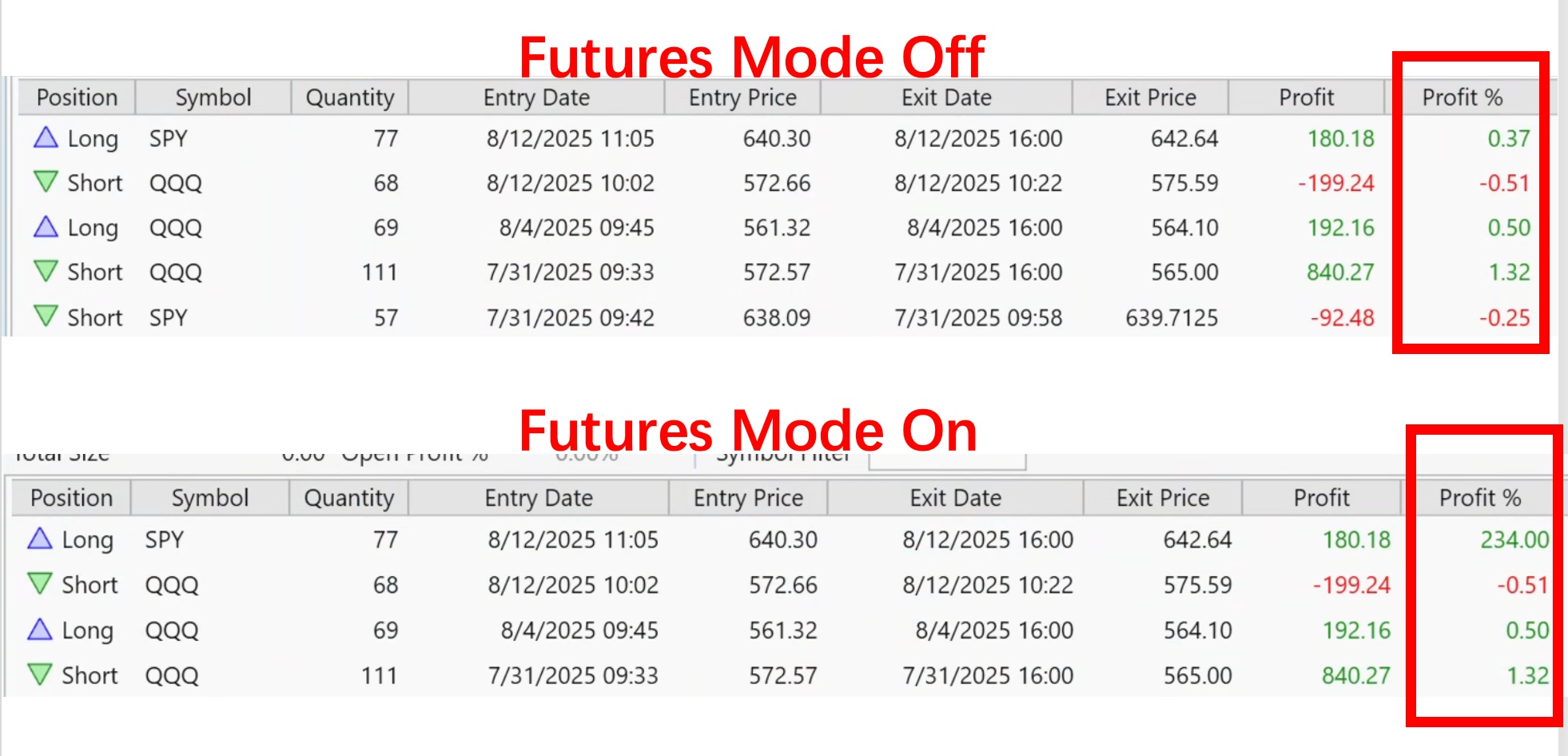This screenshot has width=1568, height=756.
Task: Sort top table by Profit % column header
Action: coord(1462,97)
